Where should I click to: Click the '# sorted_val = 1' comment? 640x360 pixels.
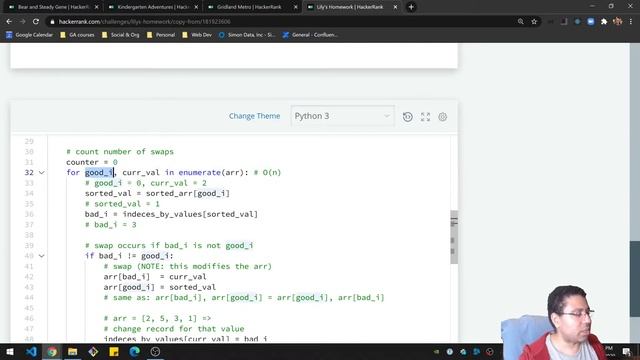click(122, 204)
